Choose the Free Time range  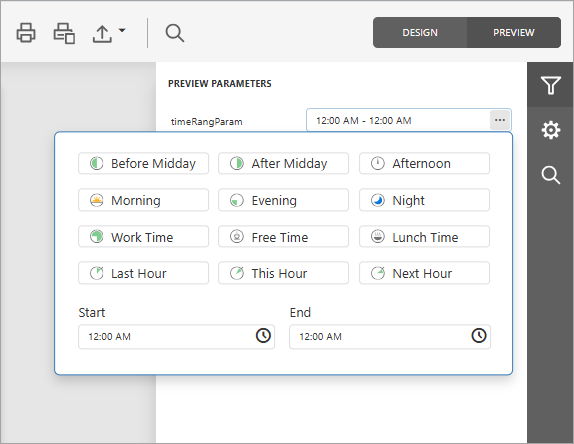coord(283,236)
